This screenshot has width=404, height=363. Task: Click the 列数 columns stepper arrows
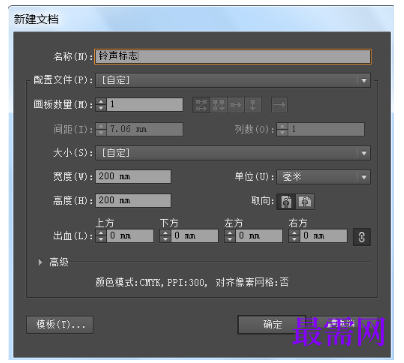tap(282, 129)
